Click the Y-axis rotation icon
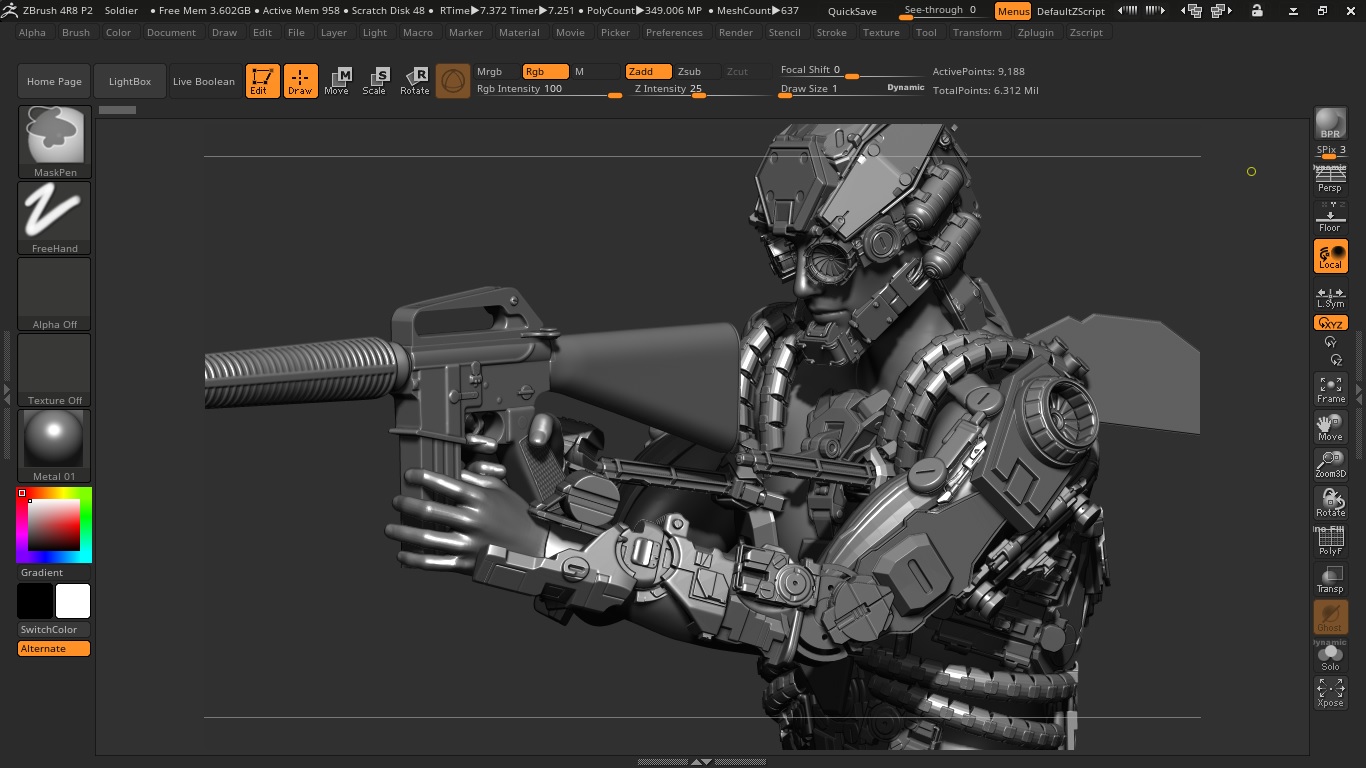 [1330, 342]
